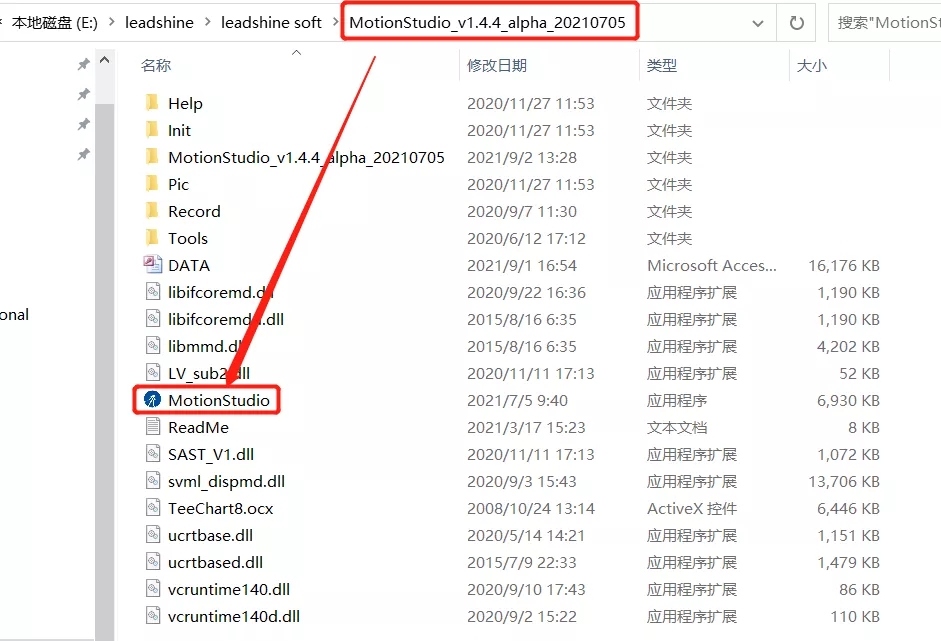Refresh the folder with the refresh button

click(796, 23)
